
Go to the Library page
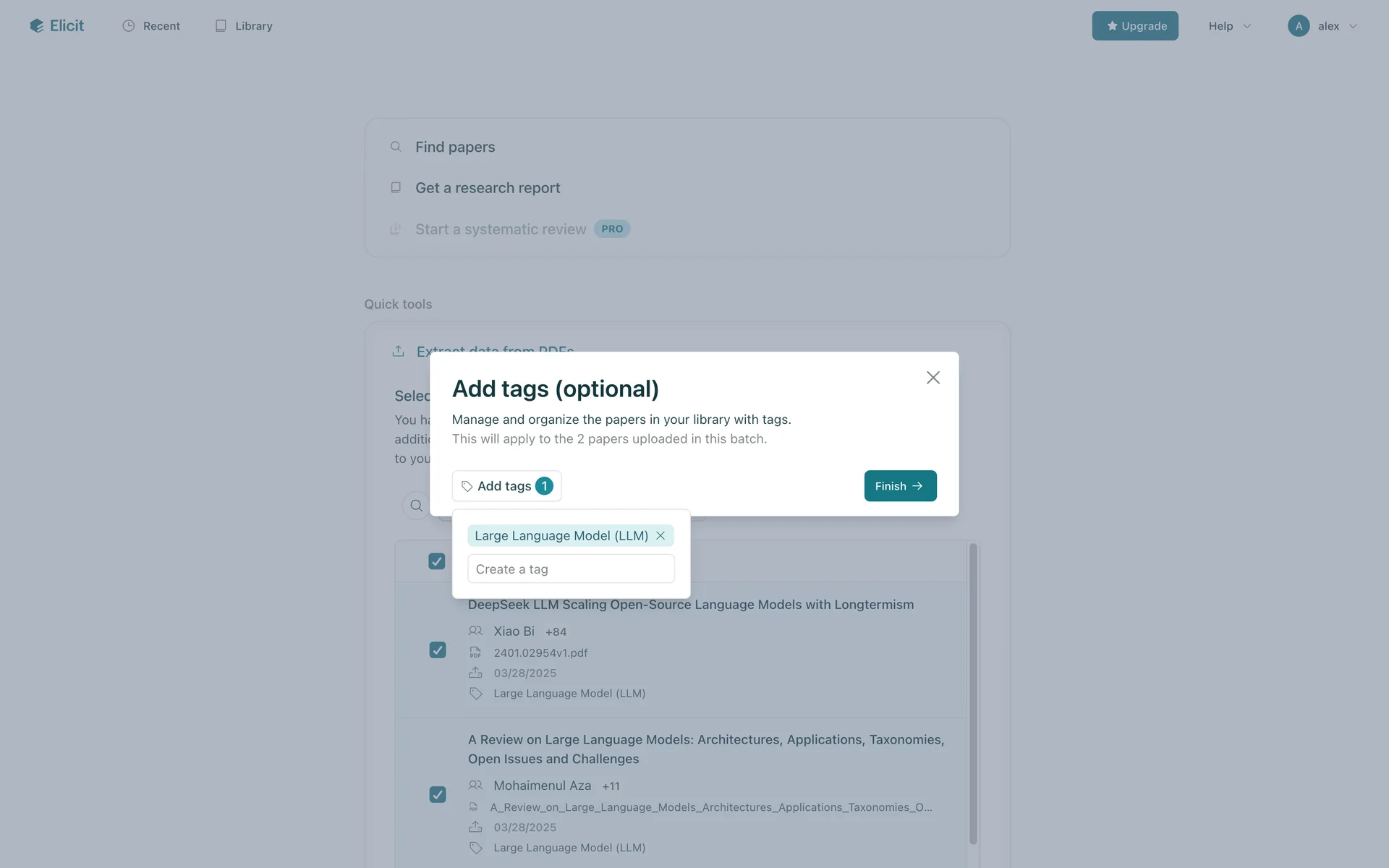coord(244,26)
